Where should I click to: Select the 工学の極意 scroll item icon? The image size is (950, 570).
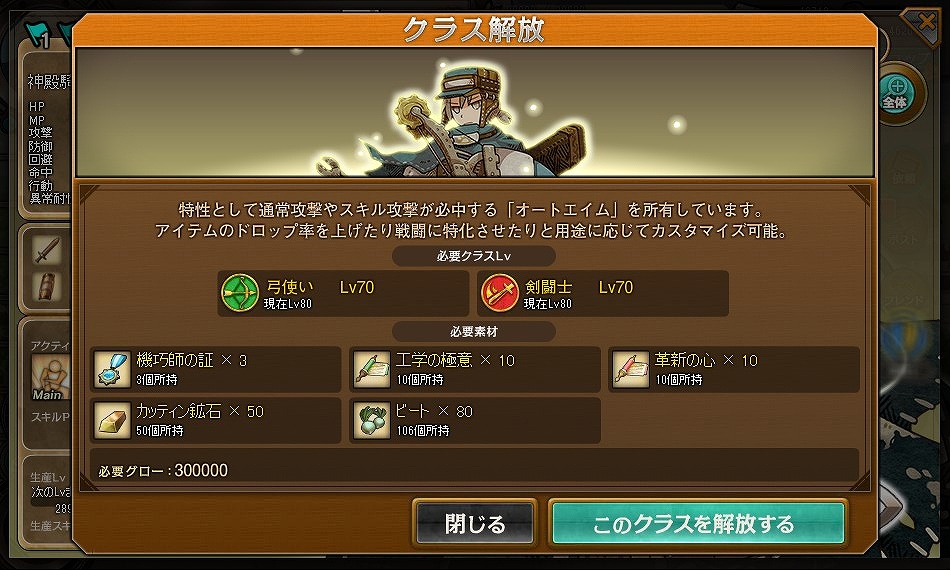(x=371, y=370)
